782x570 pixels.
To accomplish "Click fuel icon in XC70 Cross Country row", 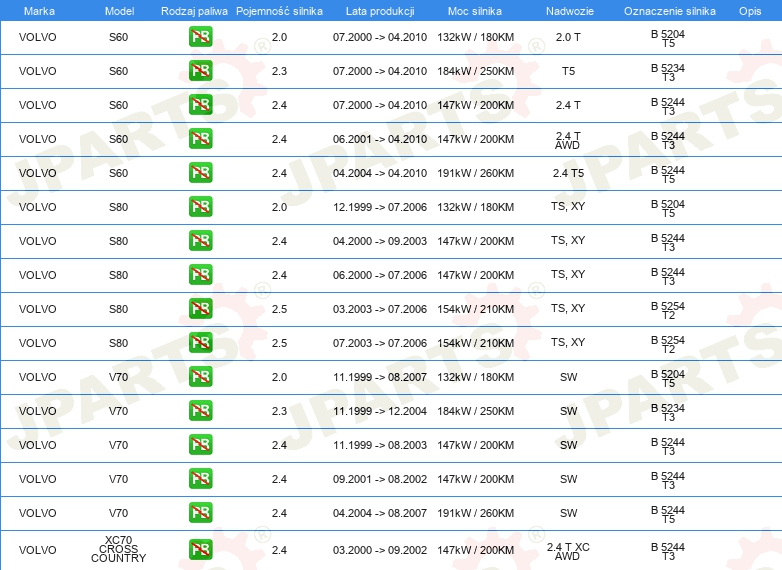I will (200, 549).
